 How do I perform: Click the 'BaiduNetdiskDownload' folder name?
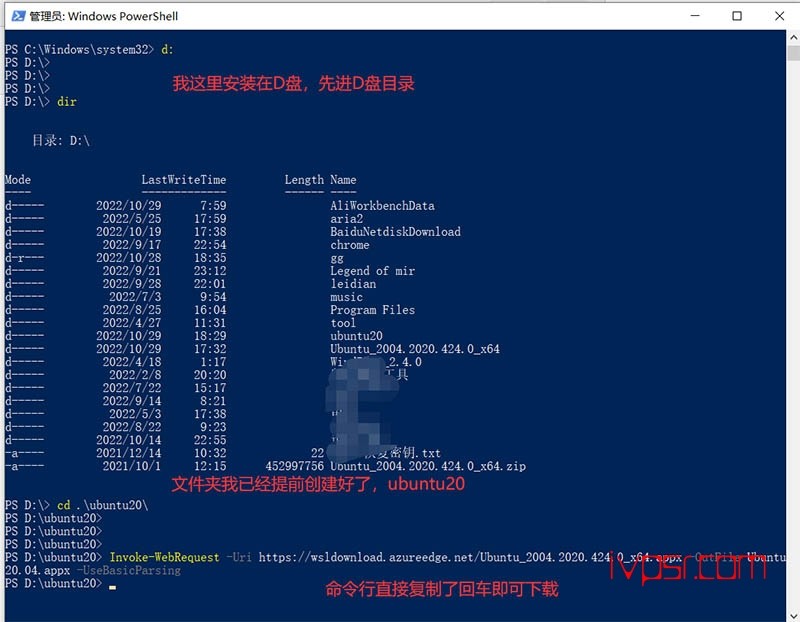click(395, 232)
